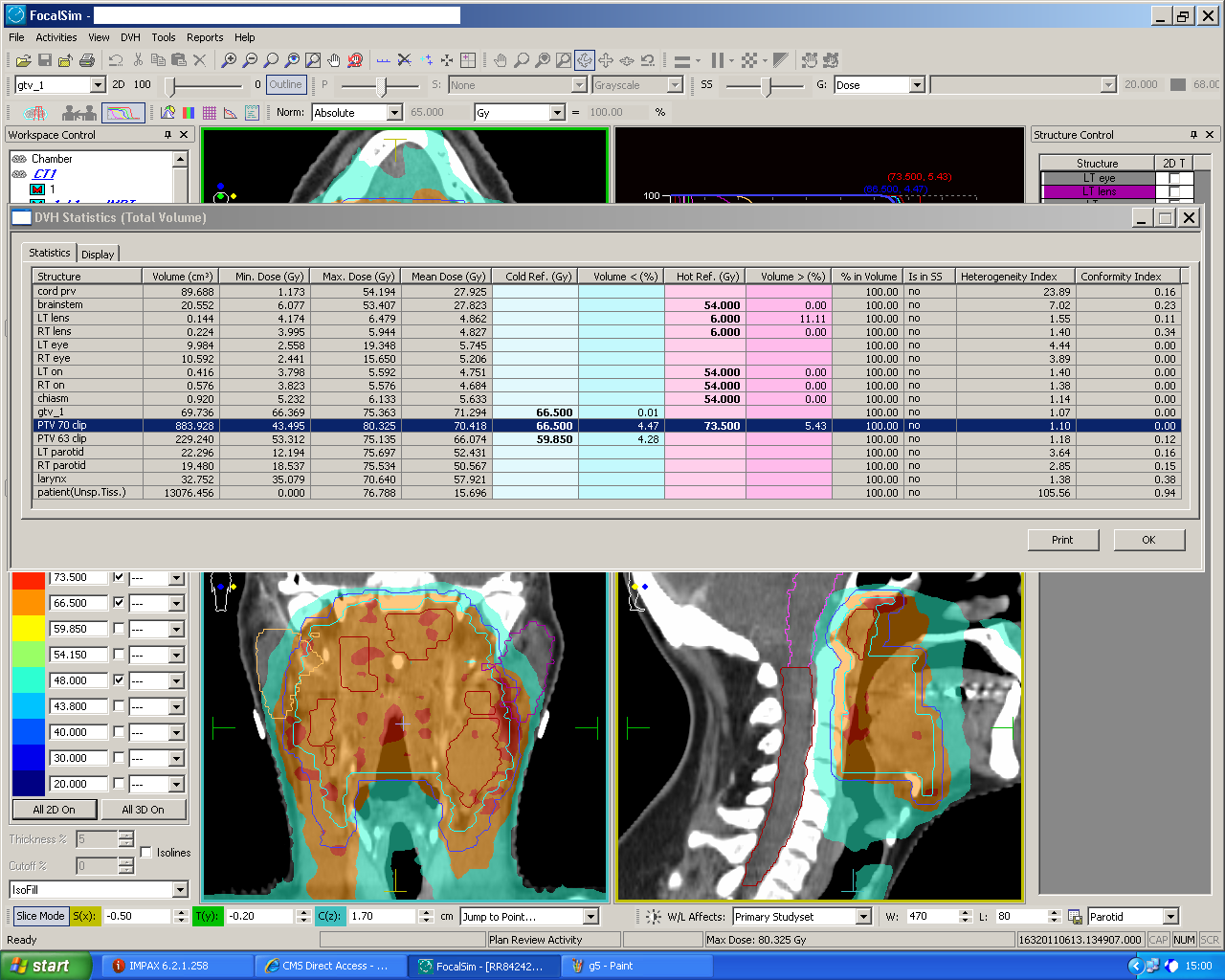Click the SS transparency slider handle

[766, 87]
